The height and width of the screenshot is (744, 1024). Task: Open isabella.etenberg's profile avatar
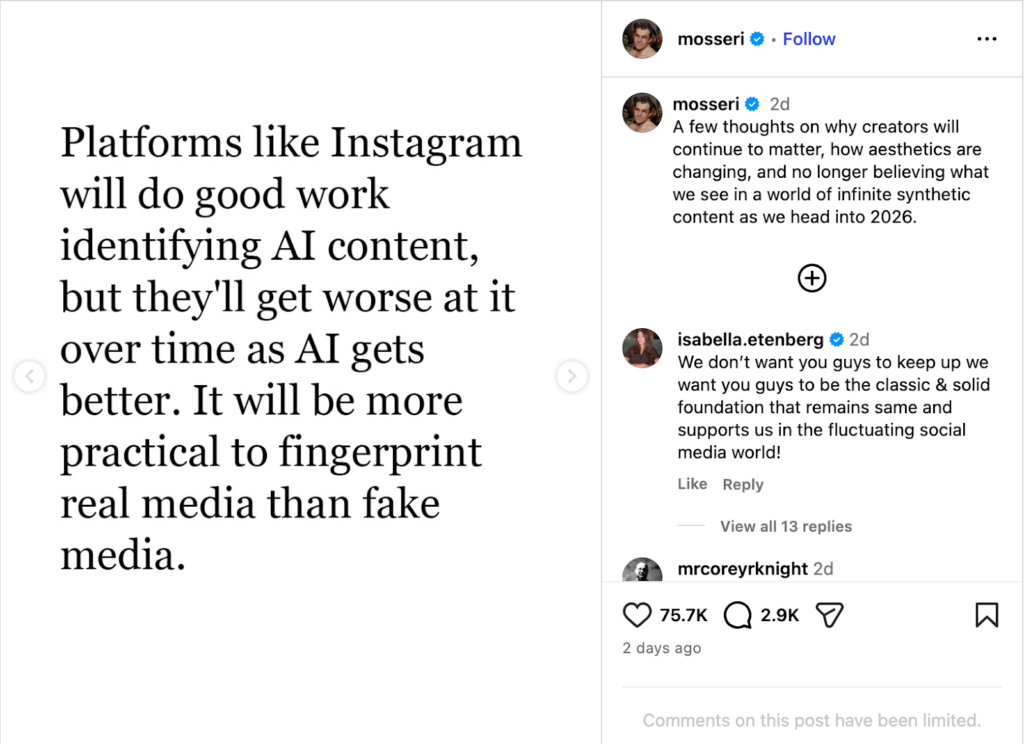pos(642,348)
